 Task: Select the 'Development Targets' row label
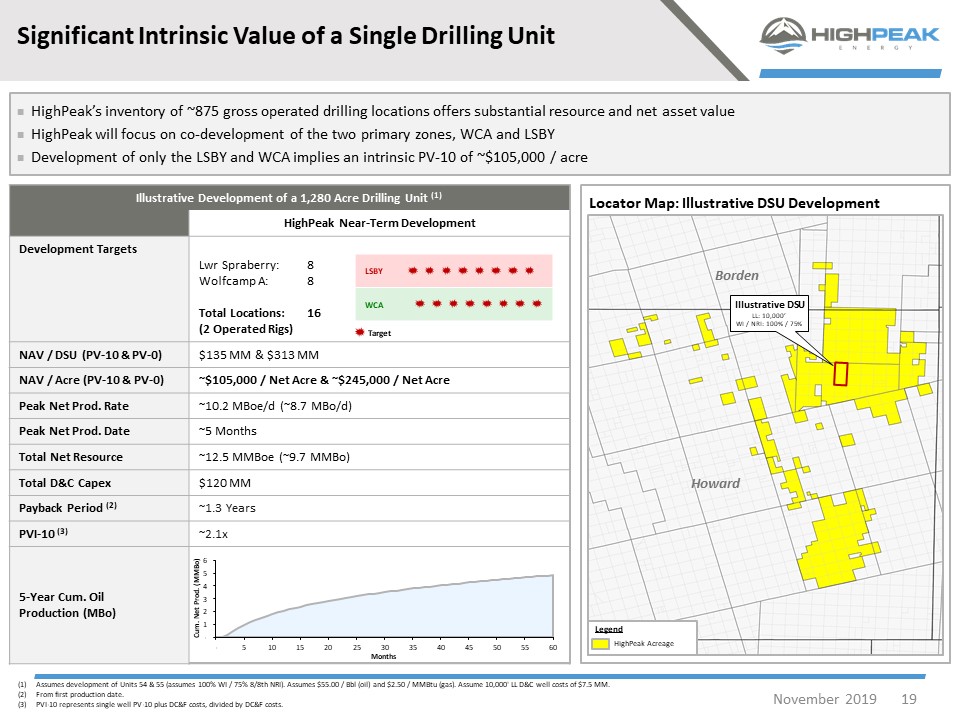click(78, 249)
